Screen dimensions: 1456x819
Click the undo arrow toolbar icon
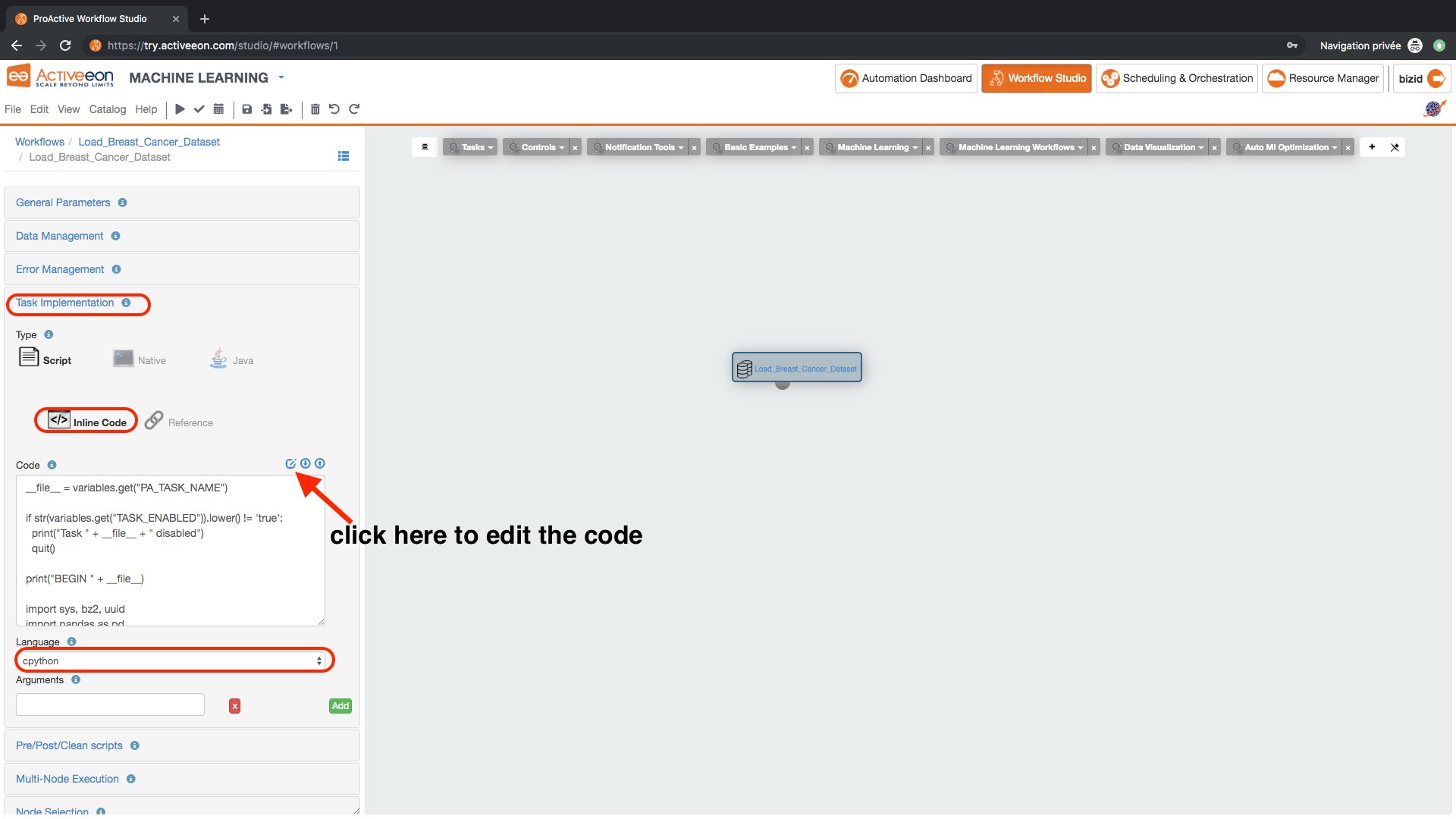tap(336, 109)
